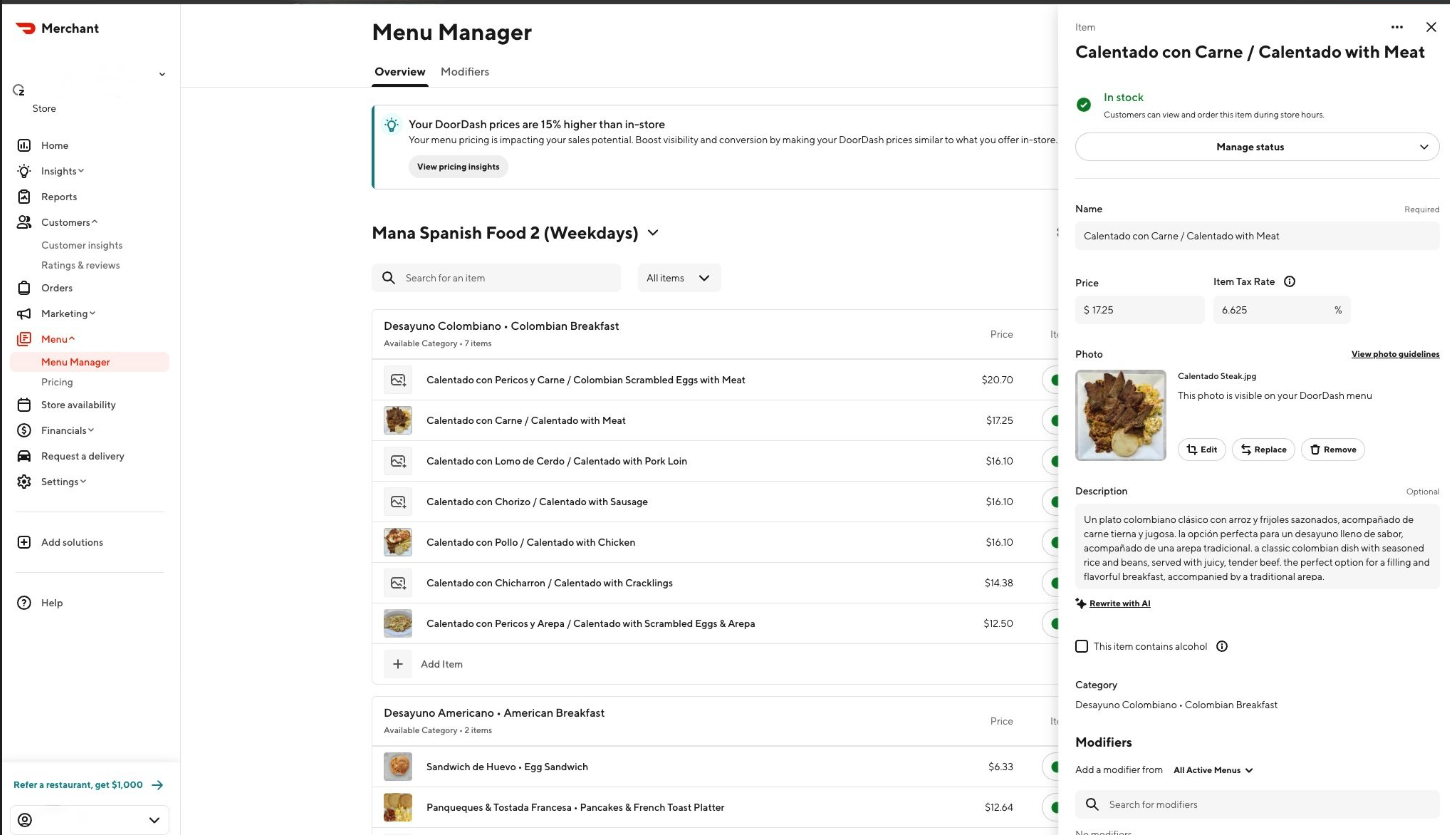
Task: Click the Financials dollar icon
Action: [24, 430]
